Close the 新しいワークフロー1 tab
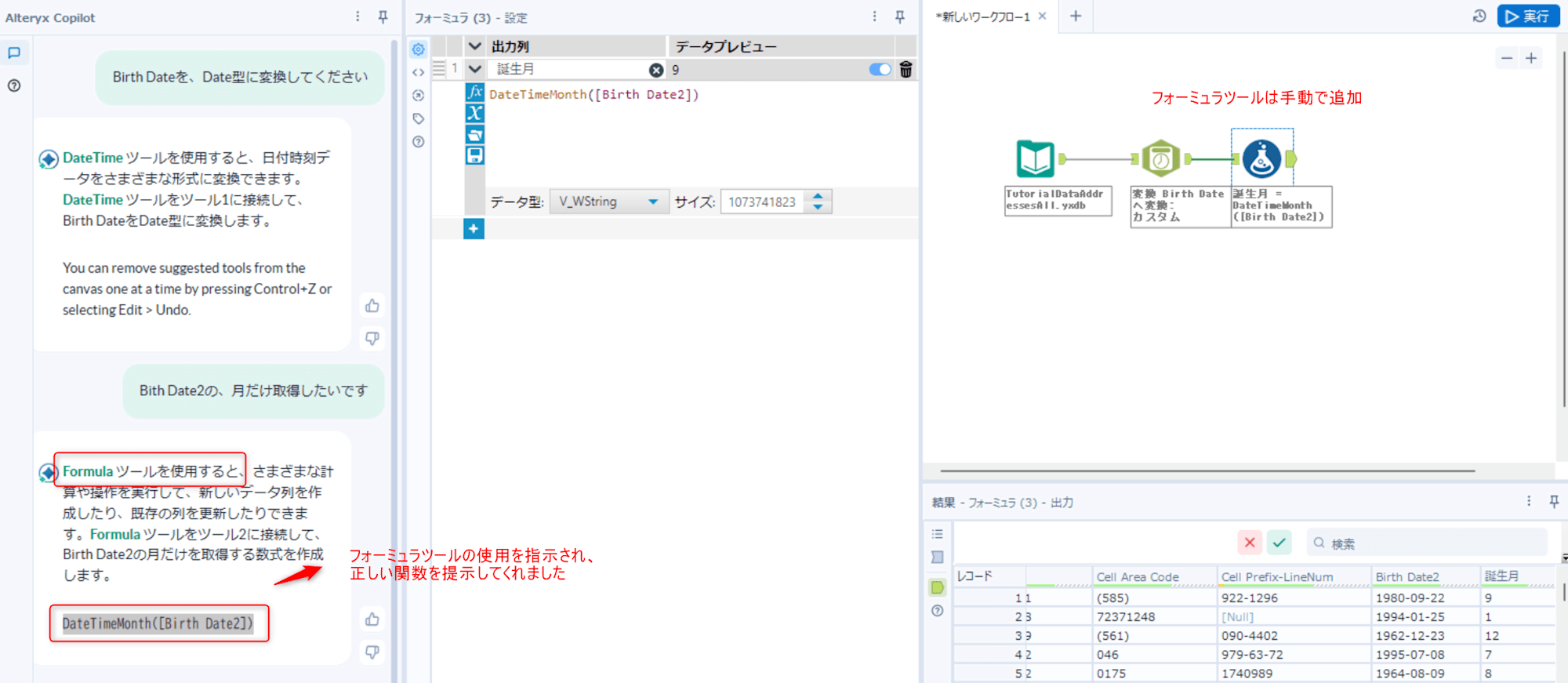 click(x=1042, y=16)
